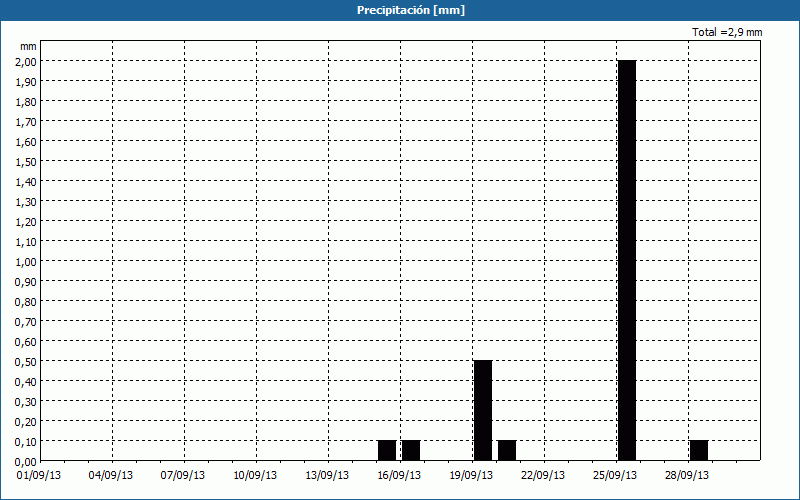The image size is (800, 500).
Task: Click the '0,30' y-axis value
Action: point(27,402)
